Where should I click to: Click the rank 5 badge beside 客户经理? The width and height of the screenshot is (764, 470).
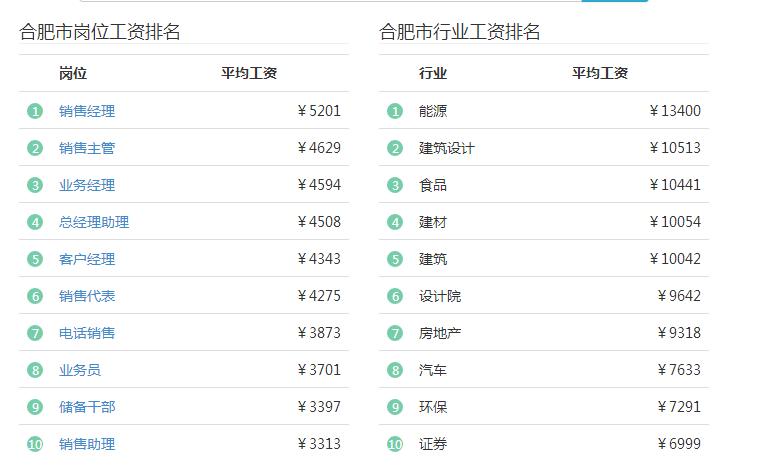tap(35, 259)
